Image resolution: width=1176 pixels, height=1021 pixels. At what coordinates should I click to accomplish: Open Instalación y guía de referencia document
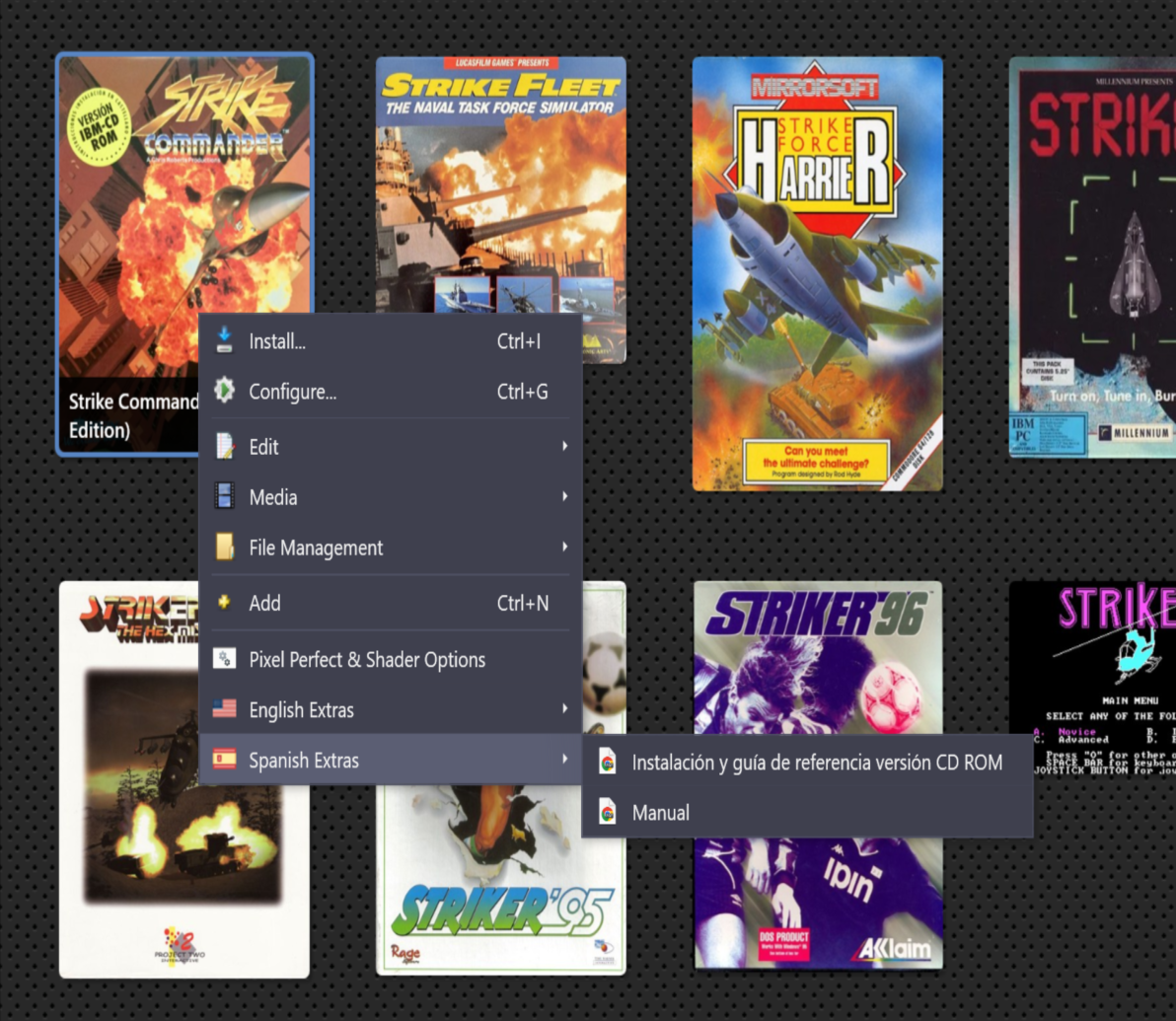[x=816, y=763]
